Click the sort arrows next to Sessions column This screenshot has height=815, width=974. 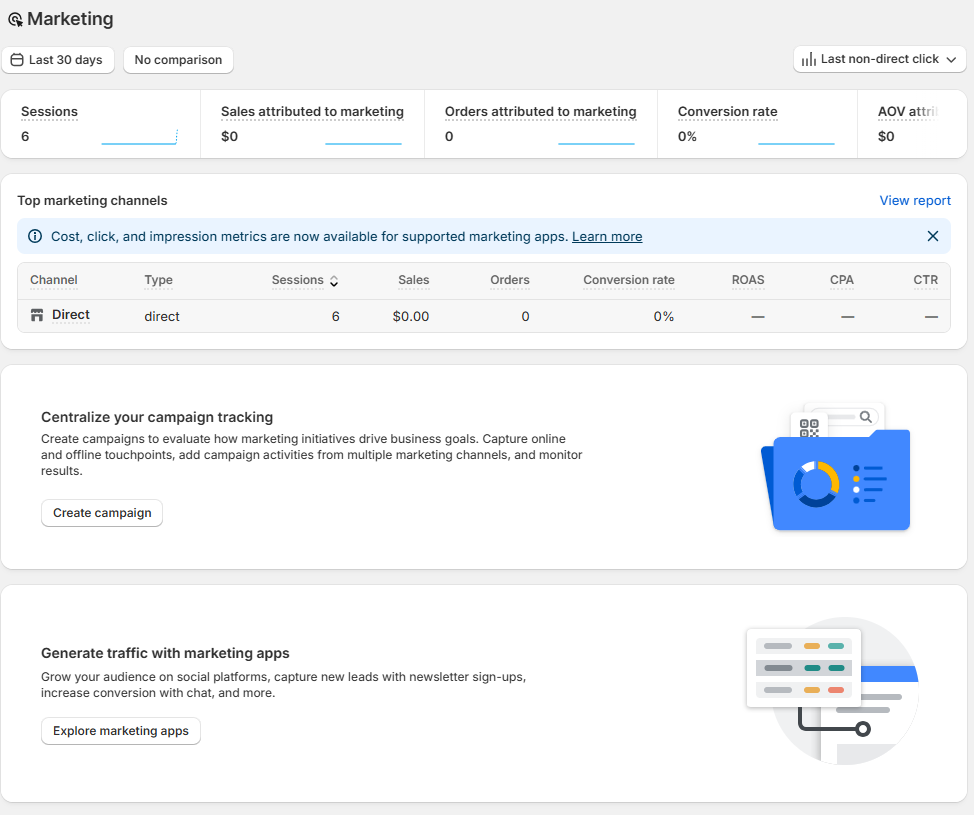tap(334, 281)
